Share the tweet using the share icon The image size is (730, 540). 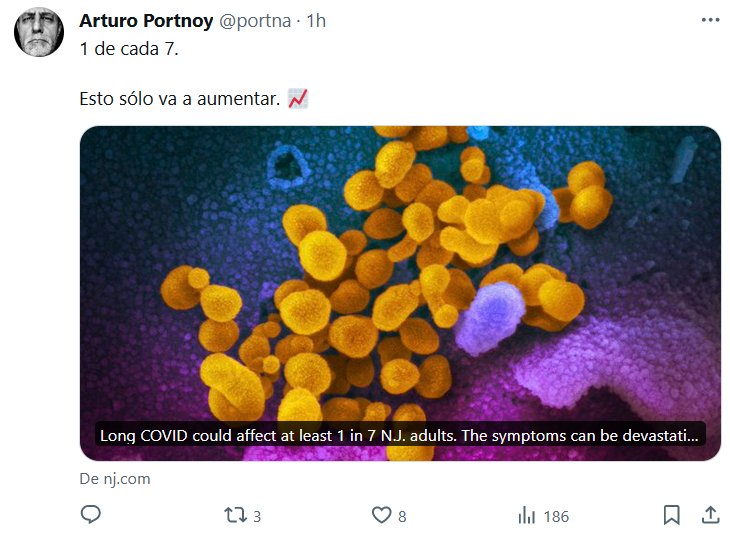pos(710,516)
